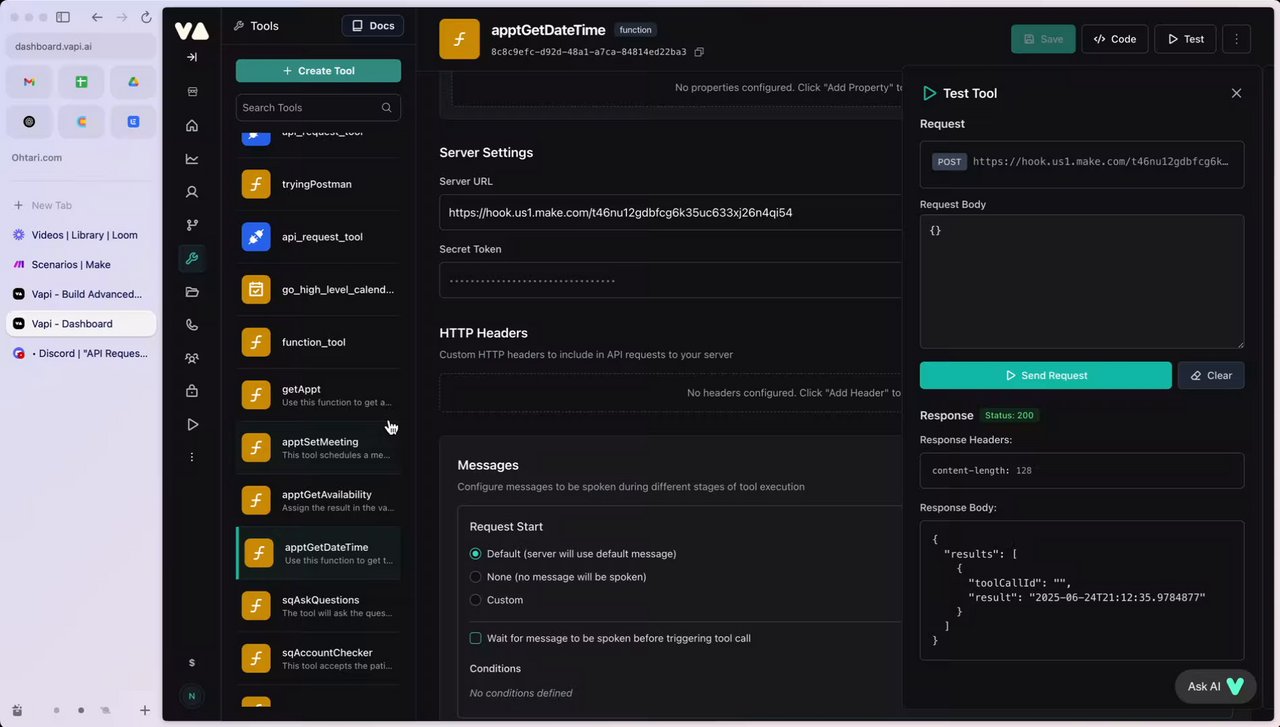Image resolution: width=1280 pixels, height=727 pixels.
Task: Enable wait for message before tool call
Action: 476,638
